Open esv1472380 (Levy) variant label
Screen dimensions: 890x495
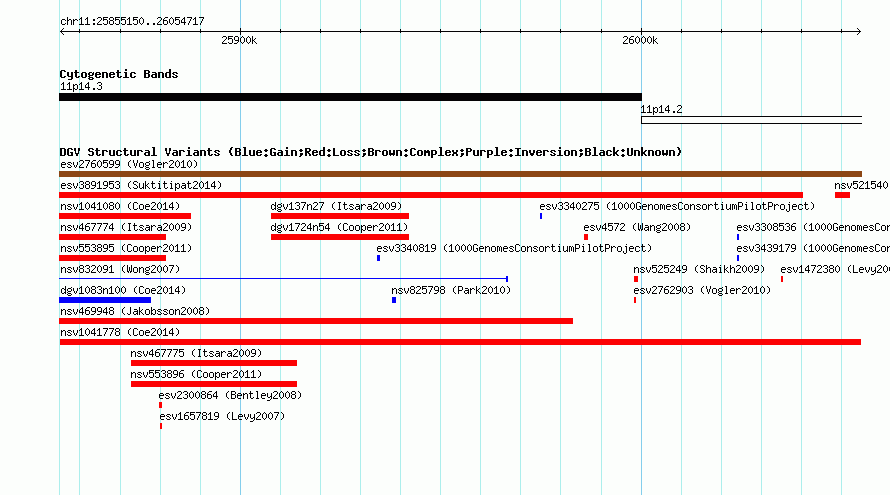tap(835, 270)
